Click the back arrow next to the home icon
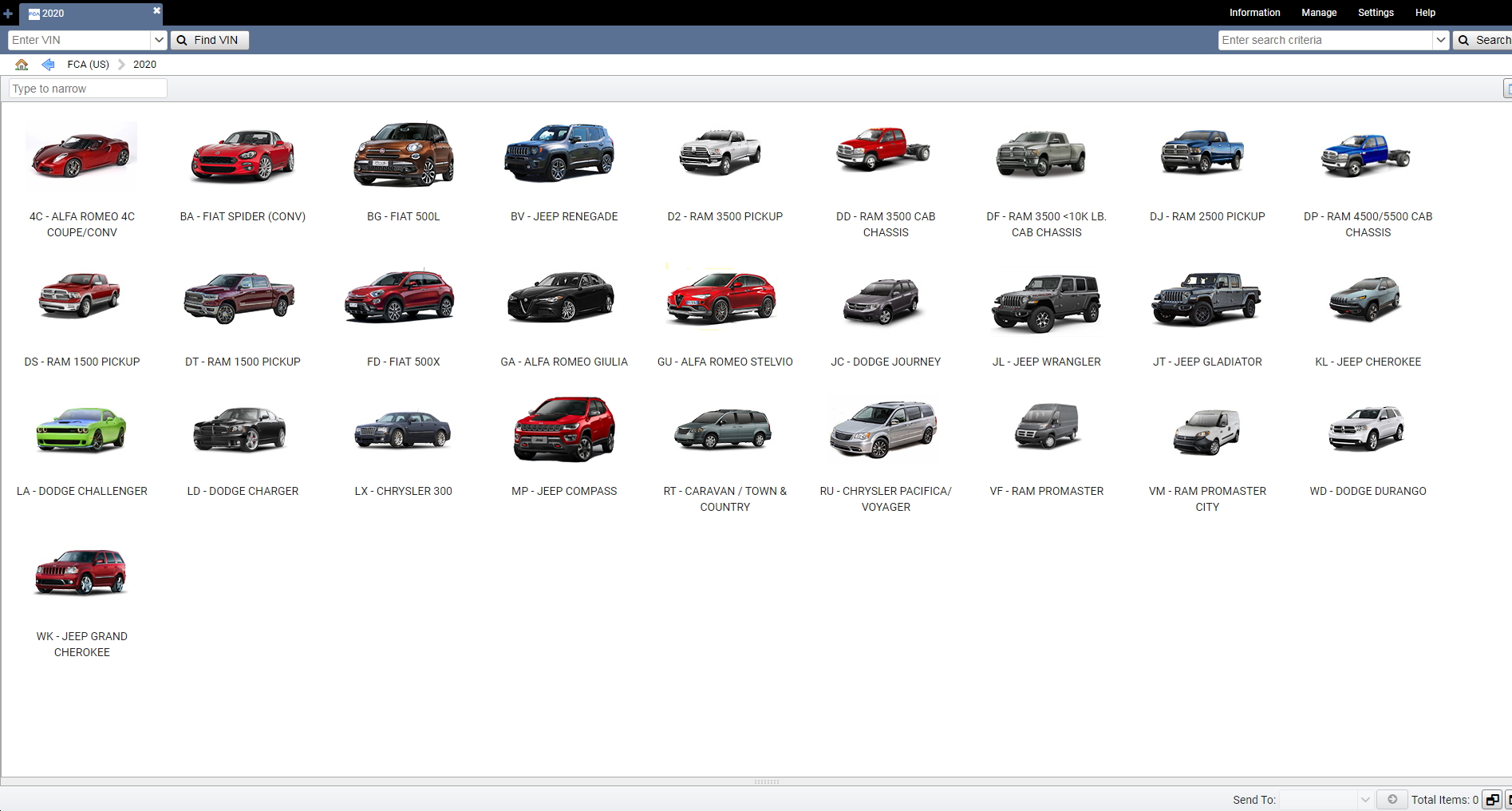Screen dimensions: 1512x811 (48, 65)
